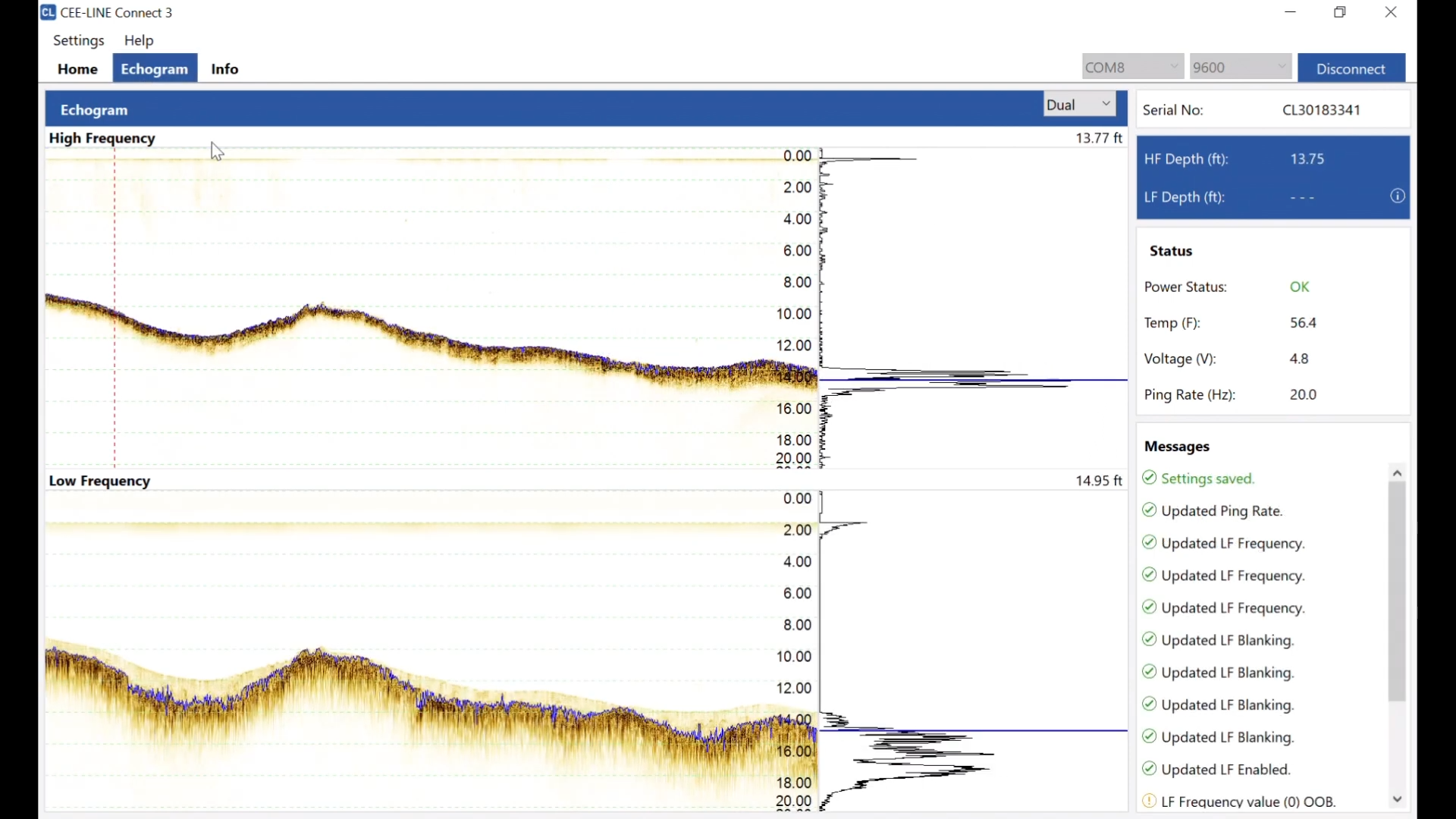Click the Disconnect button

coord(1351,68)
